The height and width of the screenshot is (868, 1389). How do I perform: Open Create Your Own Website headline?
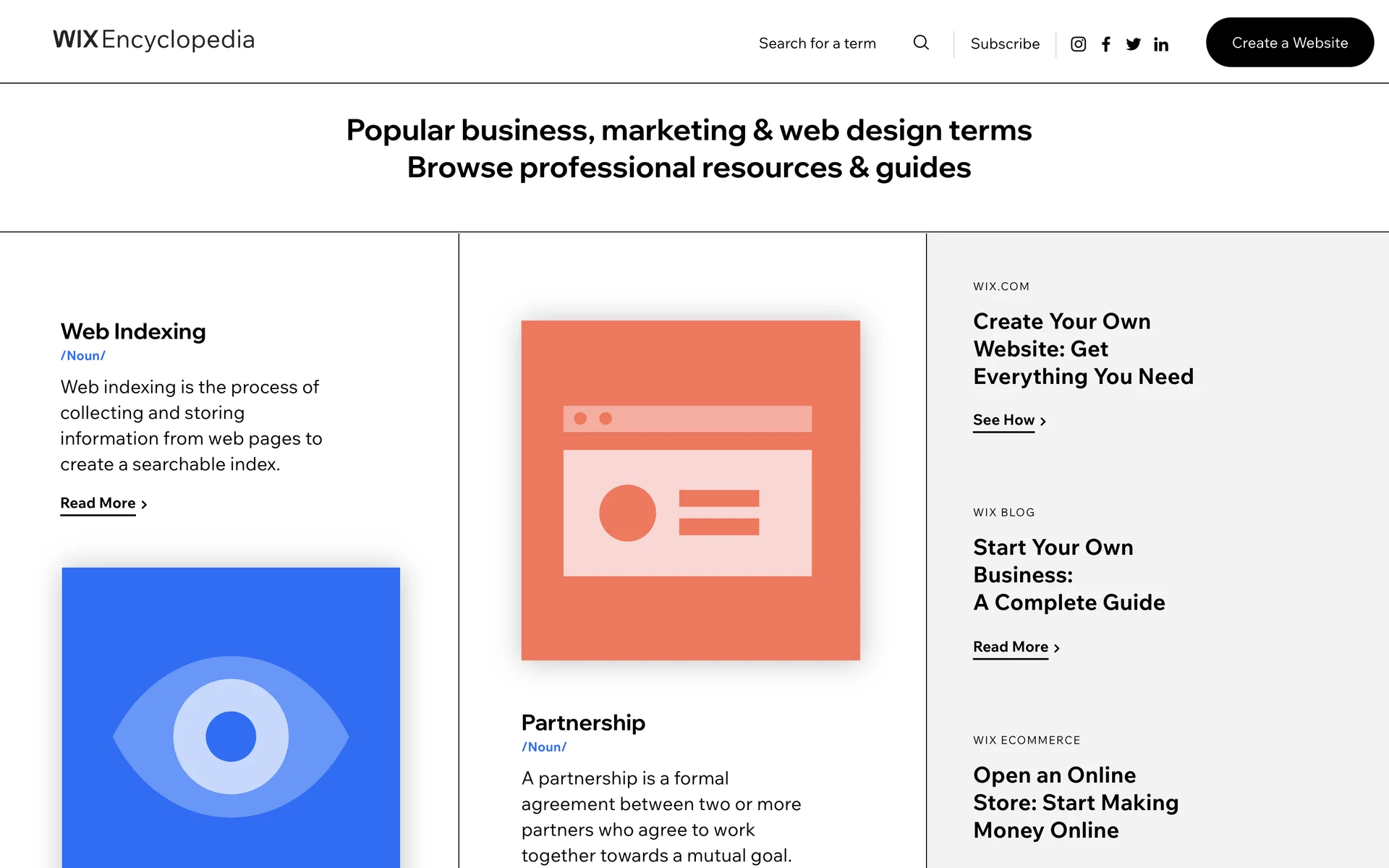click(1082, 349)
